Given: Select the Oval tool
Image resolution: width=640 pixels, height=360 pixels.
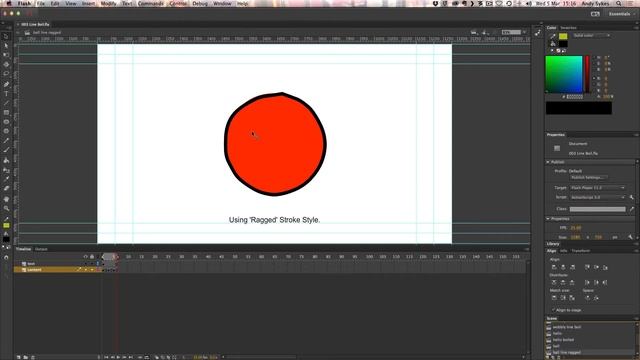Looking at the screenshot, I should pyautogui.click(x=6, y=122).
